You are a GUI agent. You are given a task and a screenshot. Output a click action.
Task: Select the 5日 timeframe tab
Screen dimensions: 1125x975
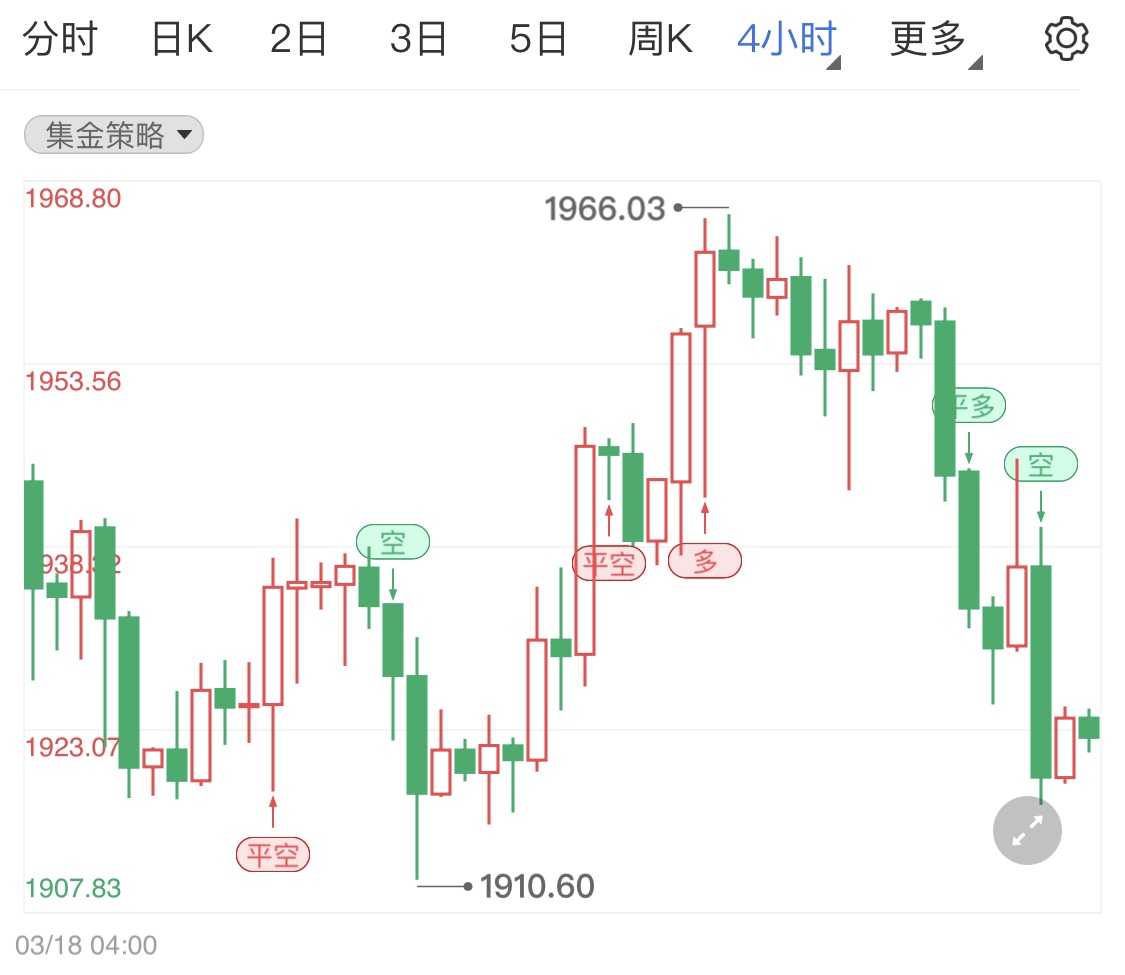(538, 38)
